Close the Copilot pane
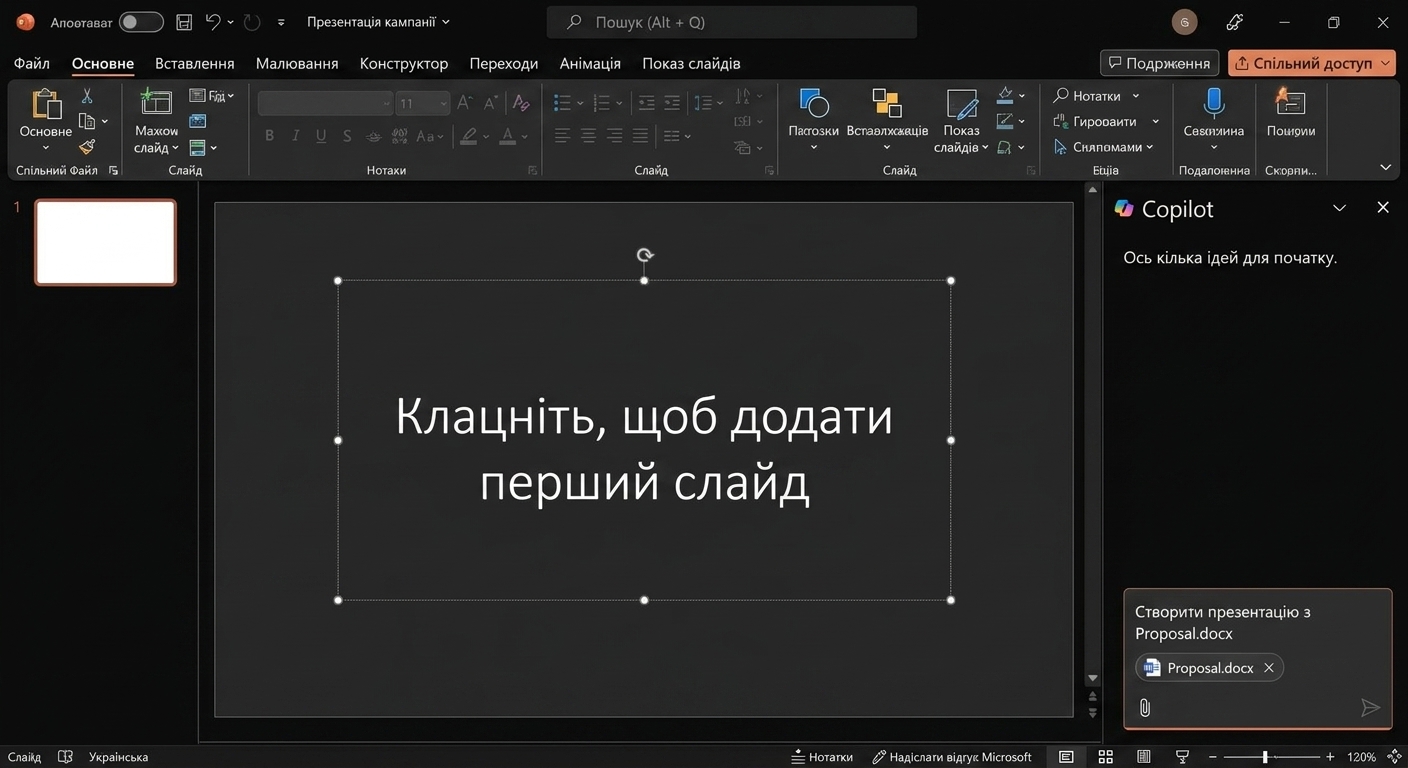The height and width of the screenshot is (768, 1408). click(1383, 207)
